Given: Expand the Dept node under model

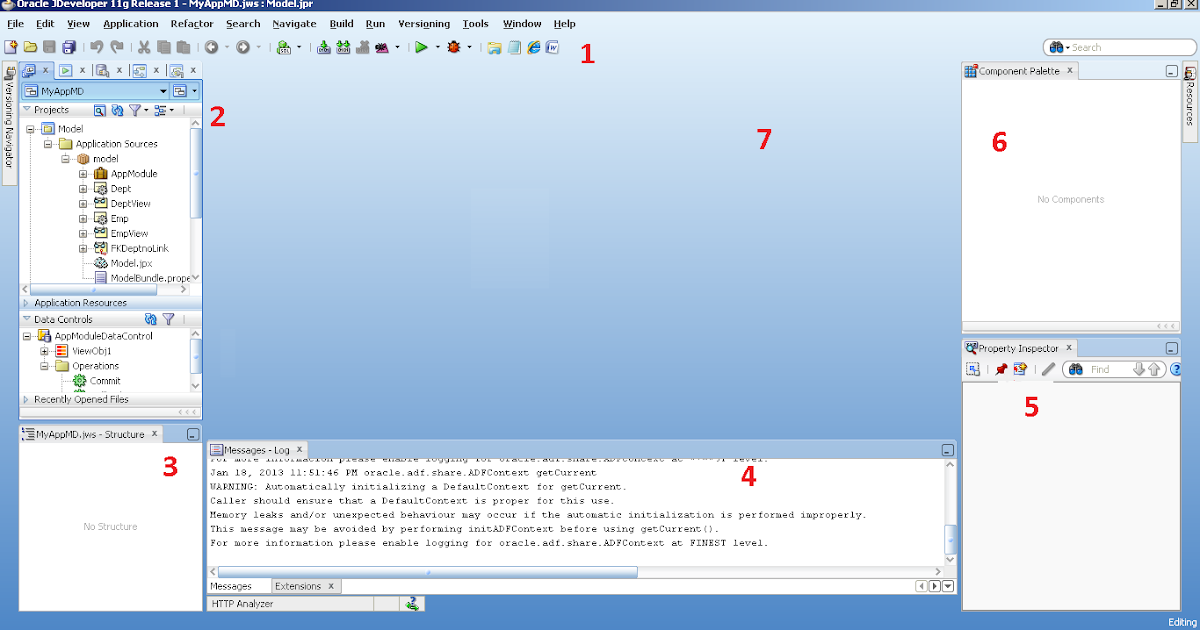Looking at the screenshot, I should click(84, 188).
